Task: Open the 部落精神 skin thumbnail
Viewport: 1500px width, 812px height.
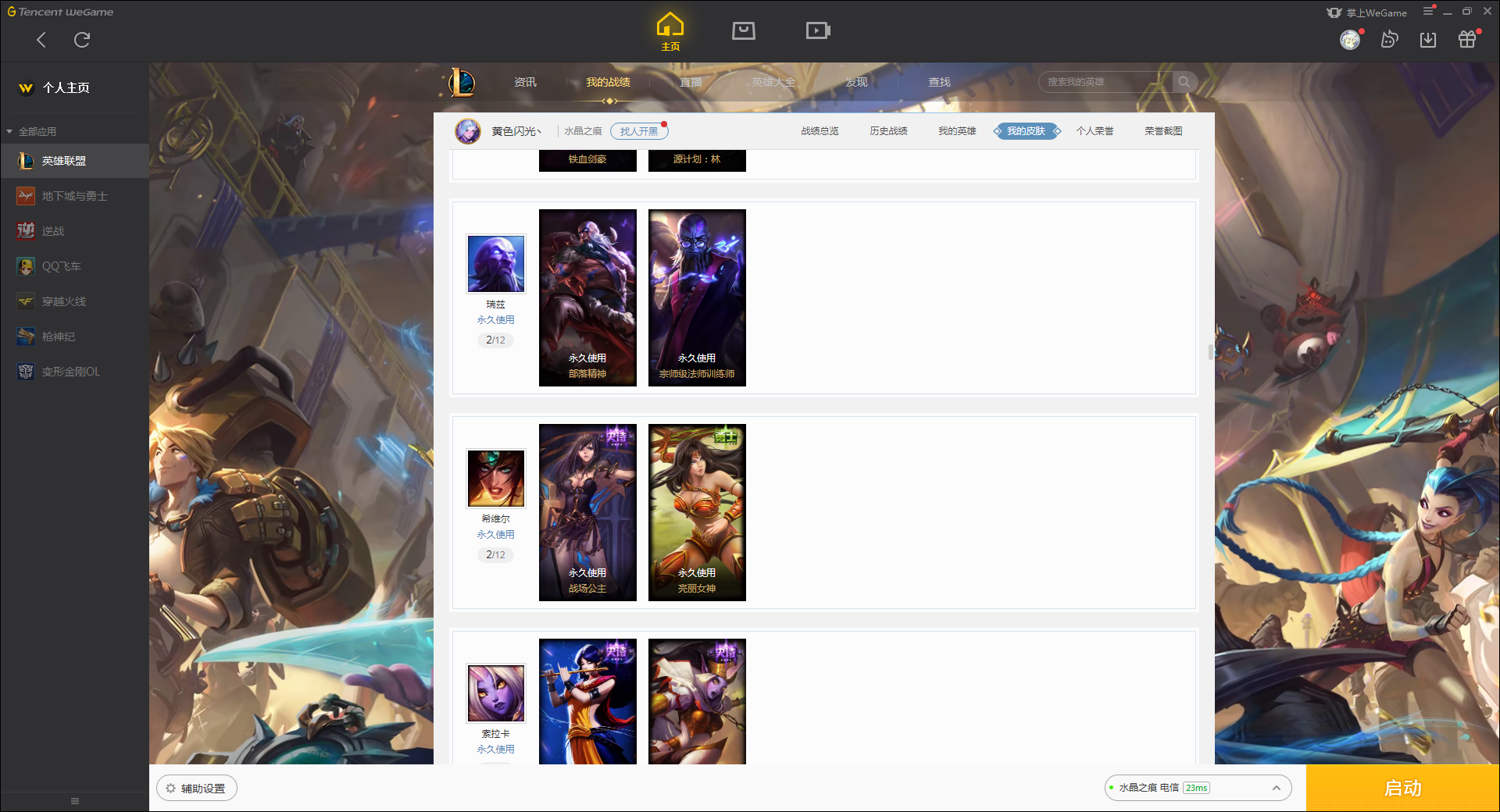Action: coord(587,297)
